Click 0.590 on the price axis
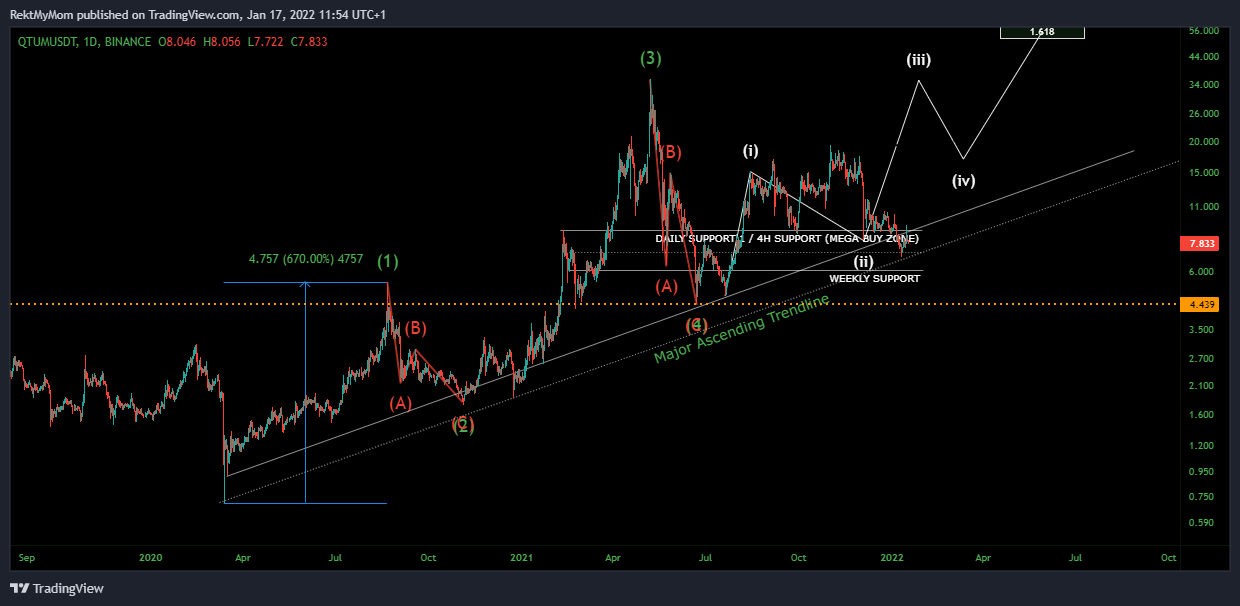 click(x=1203, y=523)
